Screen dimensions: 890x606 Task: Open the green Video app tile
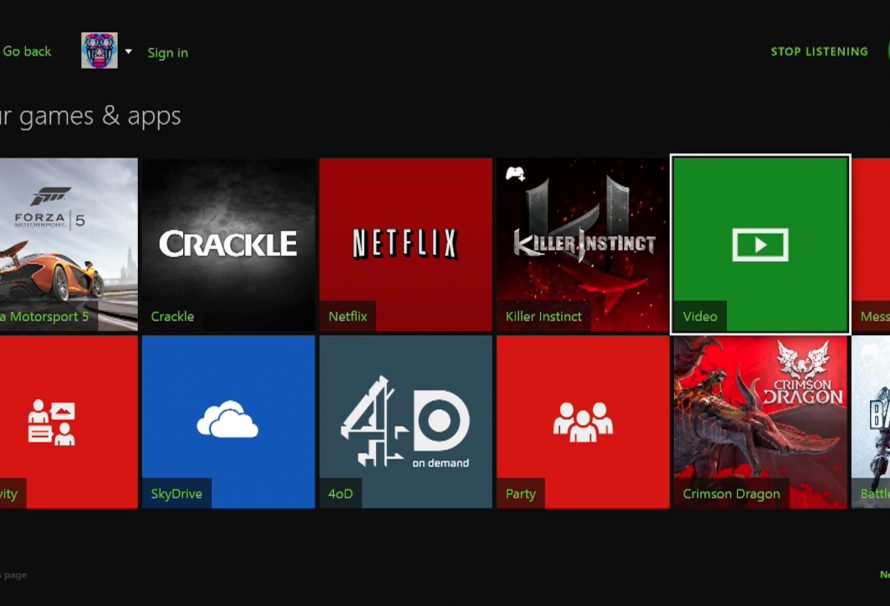click(x=760, y=245)
